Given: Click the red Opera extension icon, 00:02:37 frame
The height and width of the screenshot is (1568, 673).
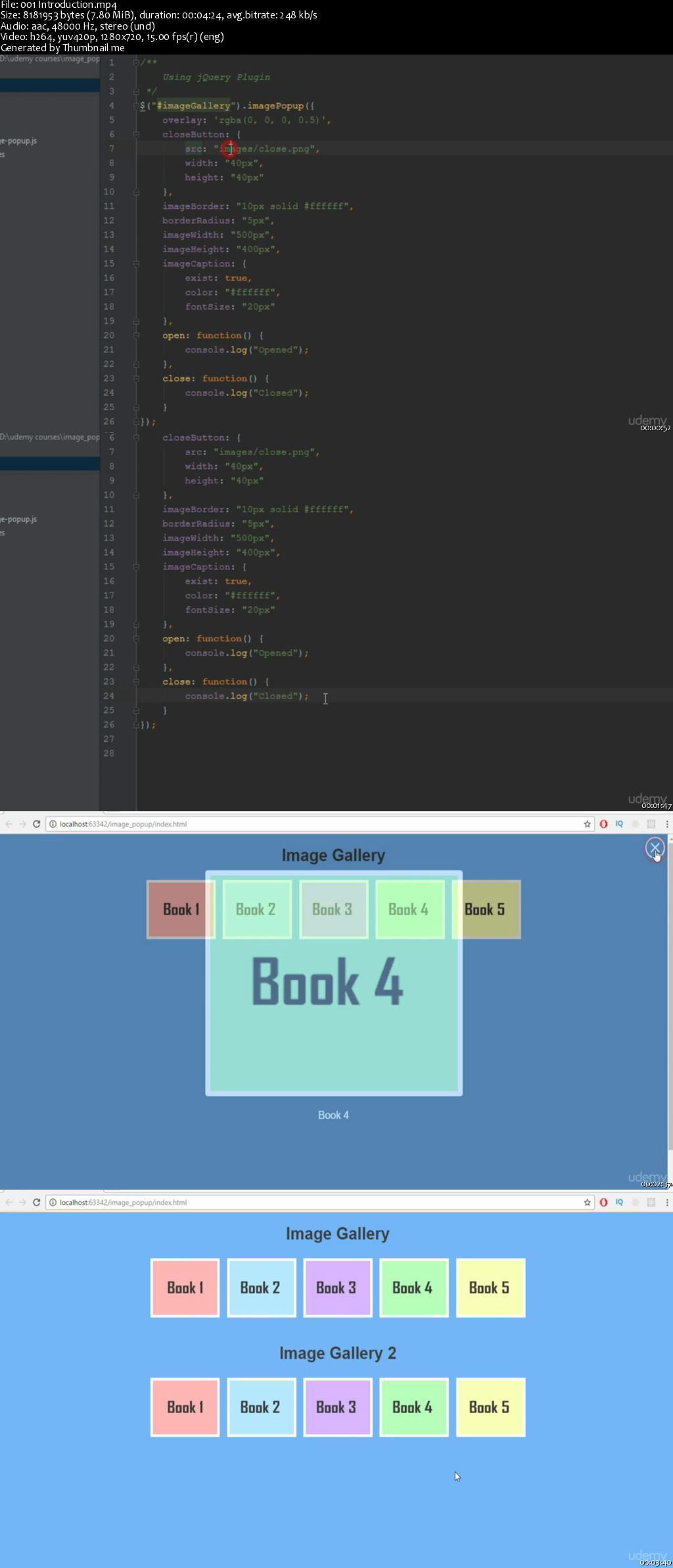Looking at the screenshot, I should (x=603, y=824).
